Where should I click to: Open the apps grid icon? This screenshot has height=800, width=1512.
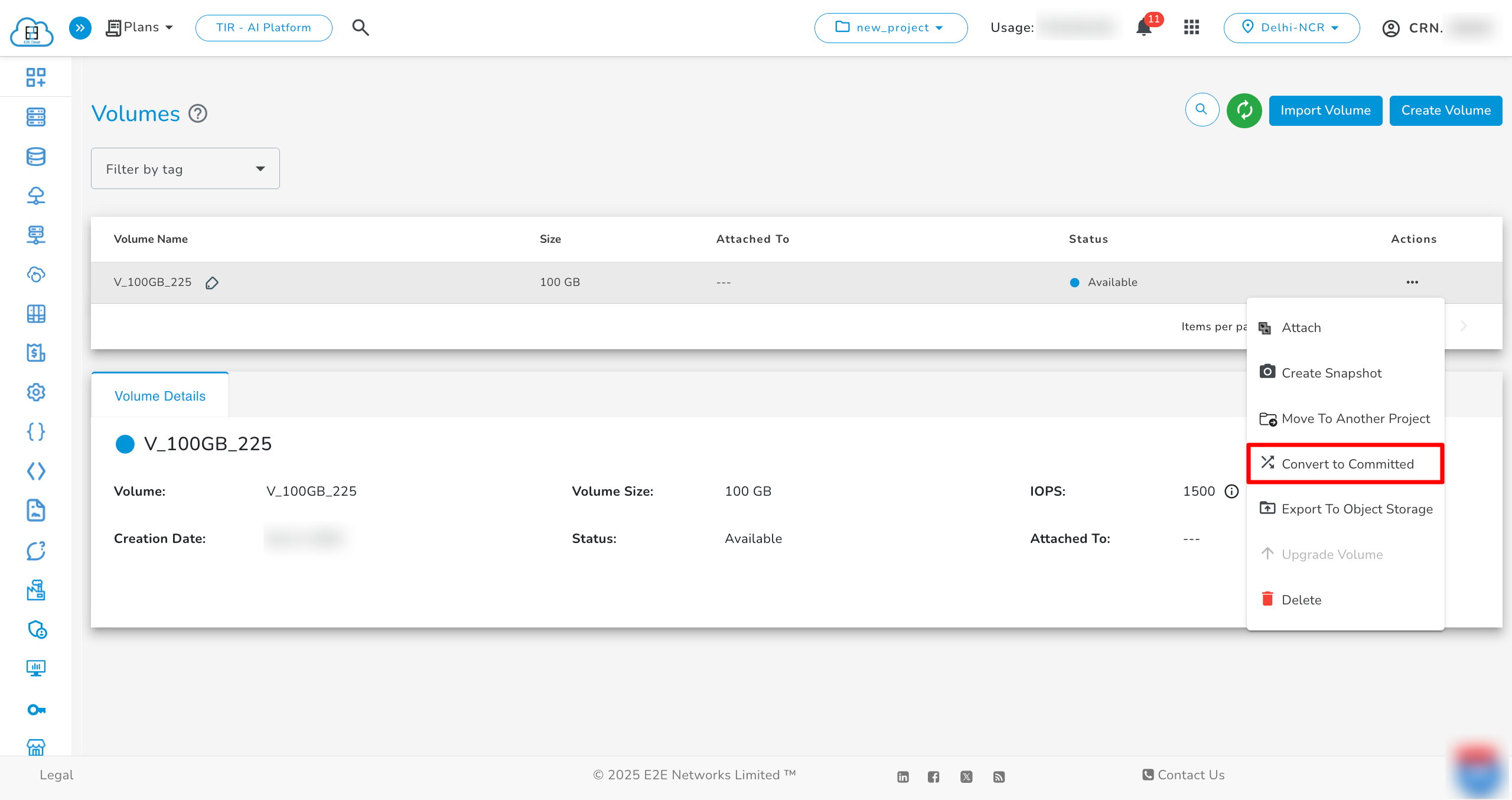pyautogui.click(x=1191, y=28)
